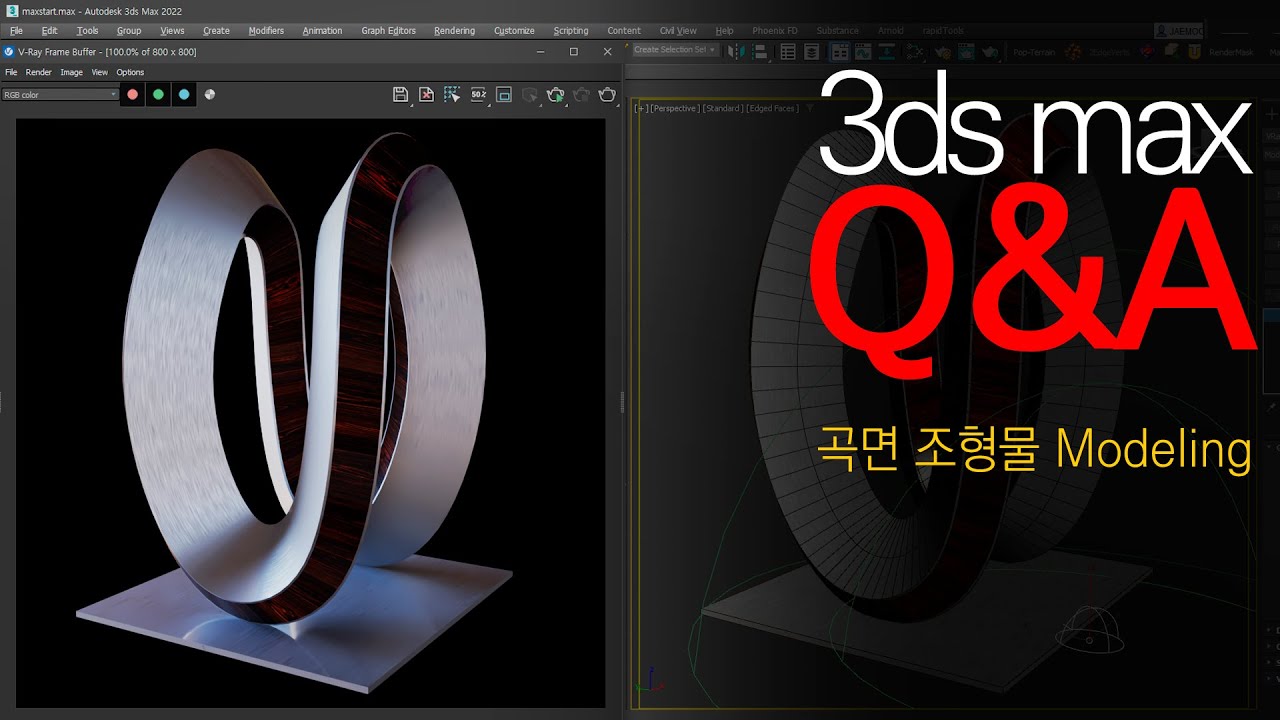Enable track mouse while rendering icon
This screenshot has height=720, width=1280.
pyautogui.click(x=452, y=95)
